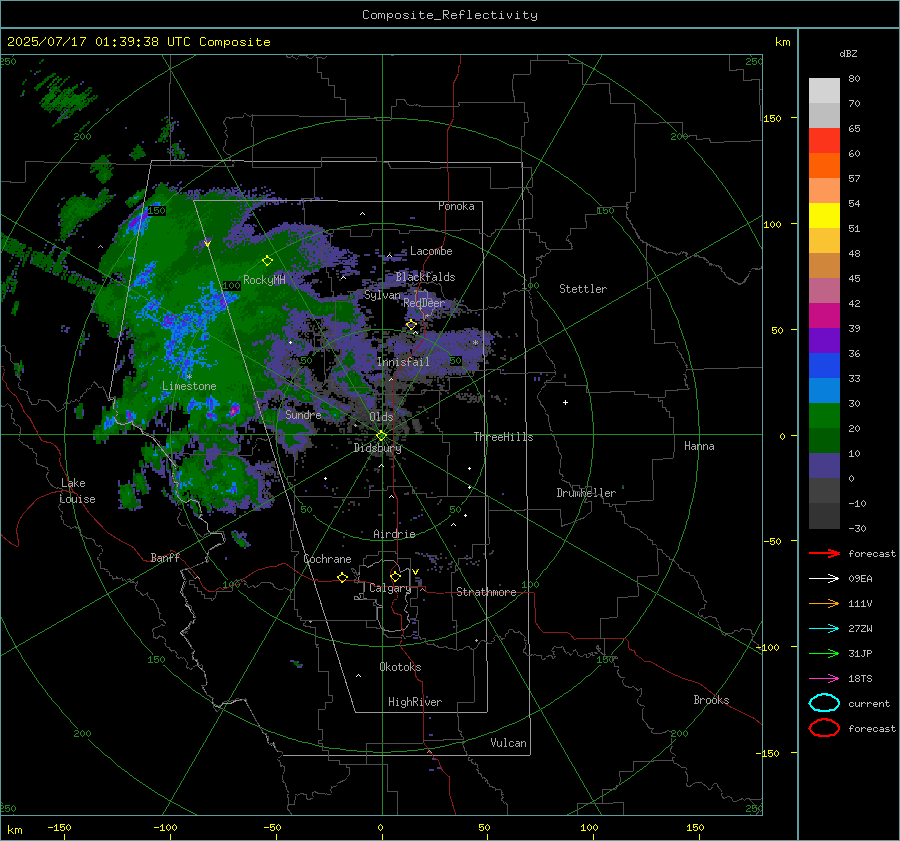Click the Cochrane label
This screenshot has height=841, width=900.
(x=327, y=559)
